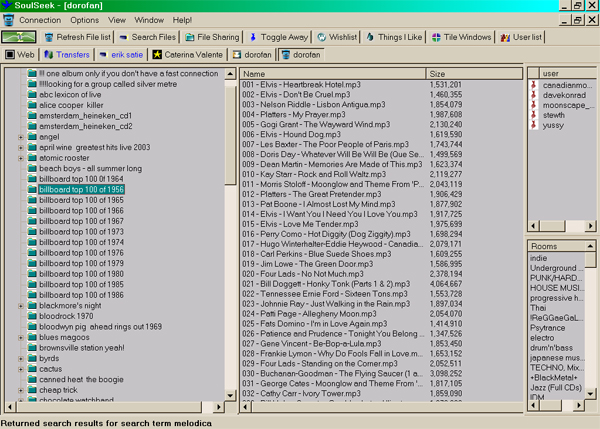The width and height of the screenshot is (600, 429).
Task: Click the Search Files icon
Action: (x=124, y=37)
